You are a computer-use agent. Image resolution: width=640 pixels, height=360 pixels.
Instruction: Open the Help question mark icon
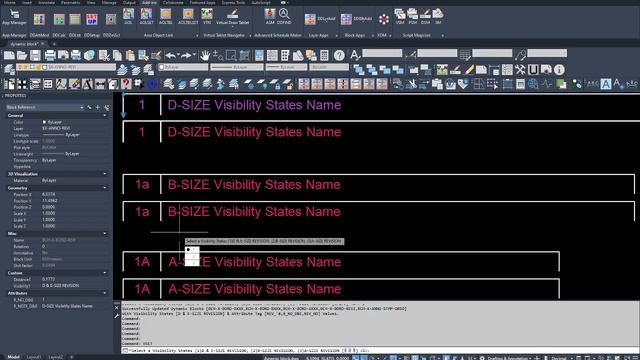coord(339,55)
